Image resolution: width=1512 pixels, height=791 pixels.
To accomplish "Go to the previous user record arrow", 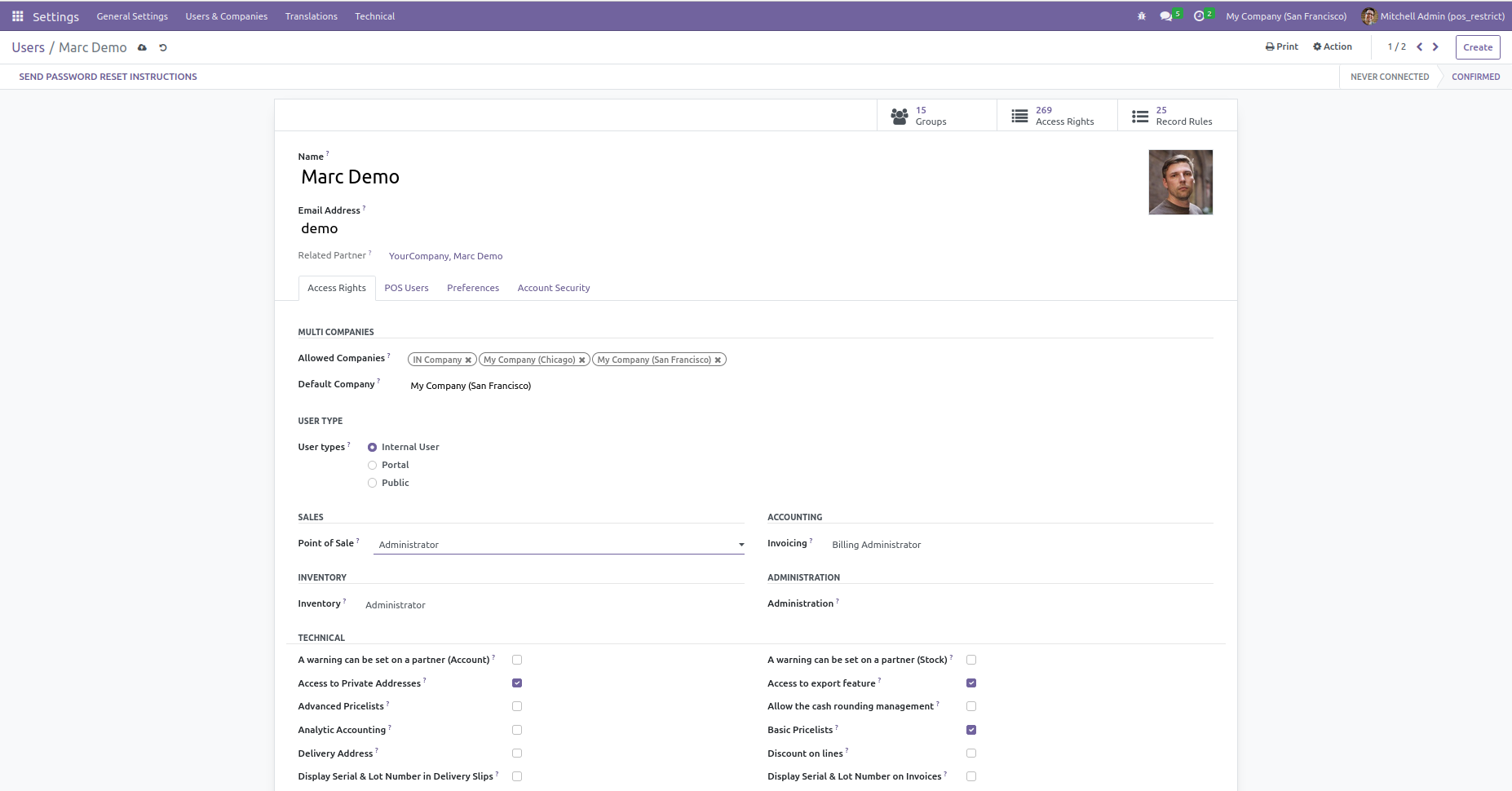I will 1419,47.
